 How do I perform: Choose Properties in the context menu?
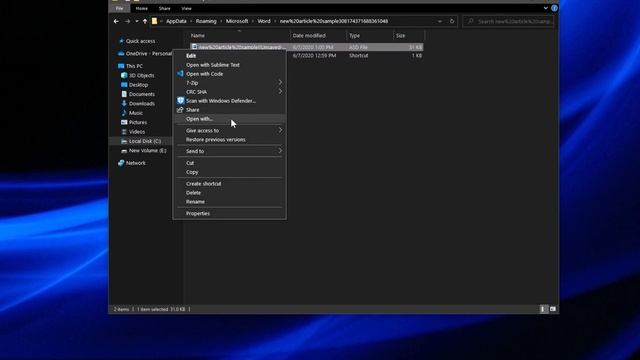[198, 213]
